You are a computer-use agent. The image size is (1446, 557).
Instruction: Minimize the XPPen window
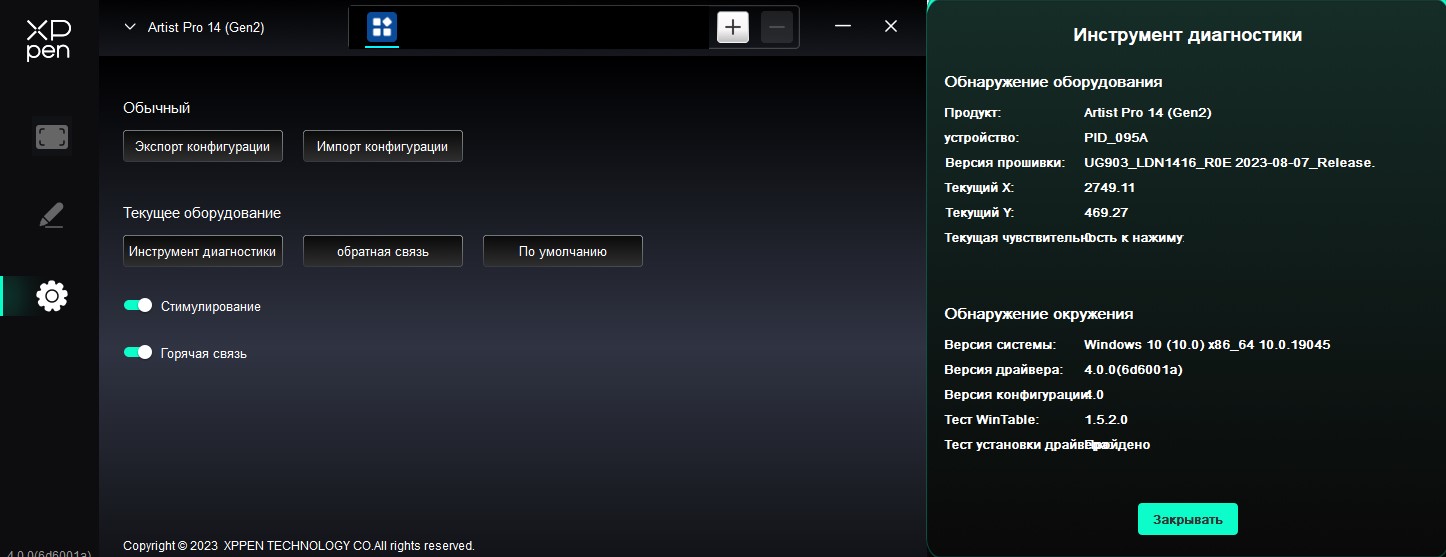843,27
